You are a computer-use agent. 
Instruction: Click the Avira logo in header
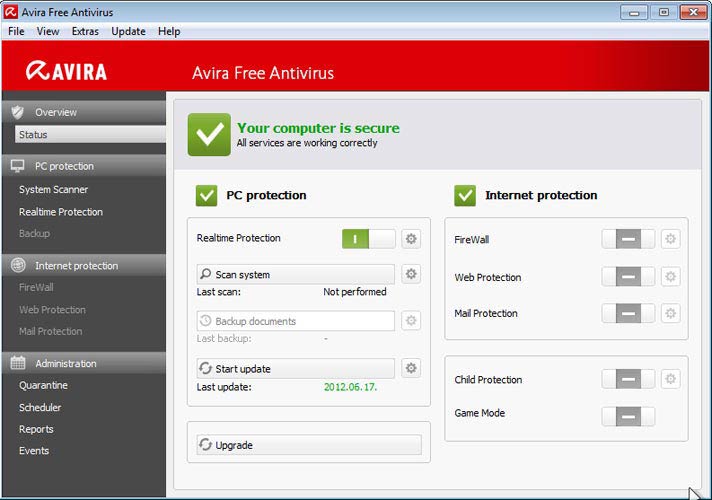(67, 72)
